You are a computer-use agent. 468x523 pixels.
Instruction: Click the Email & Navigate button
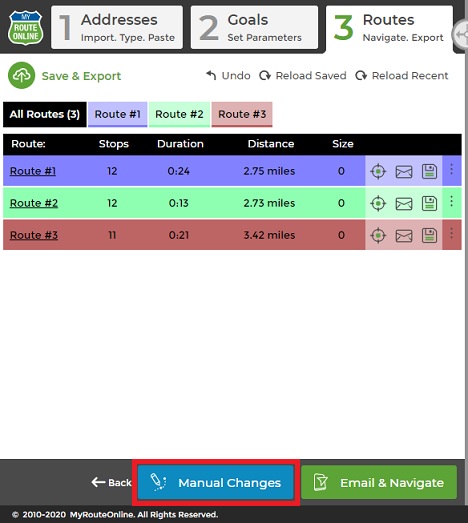click(x=379, y=483)
